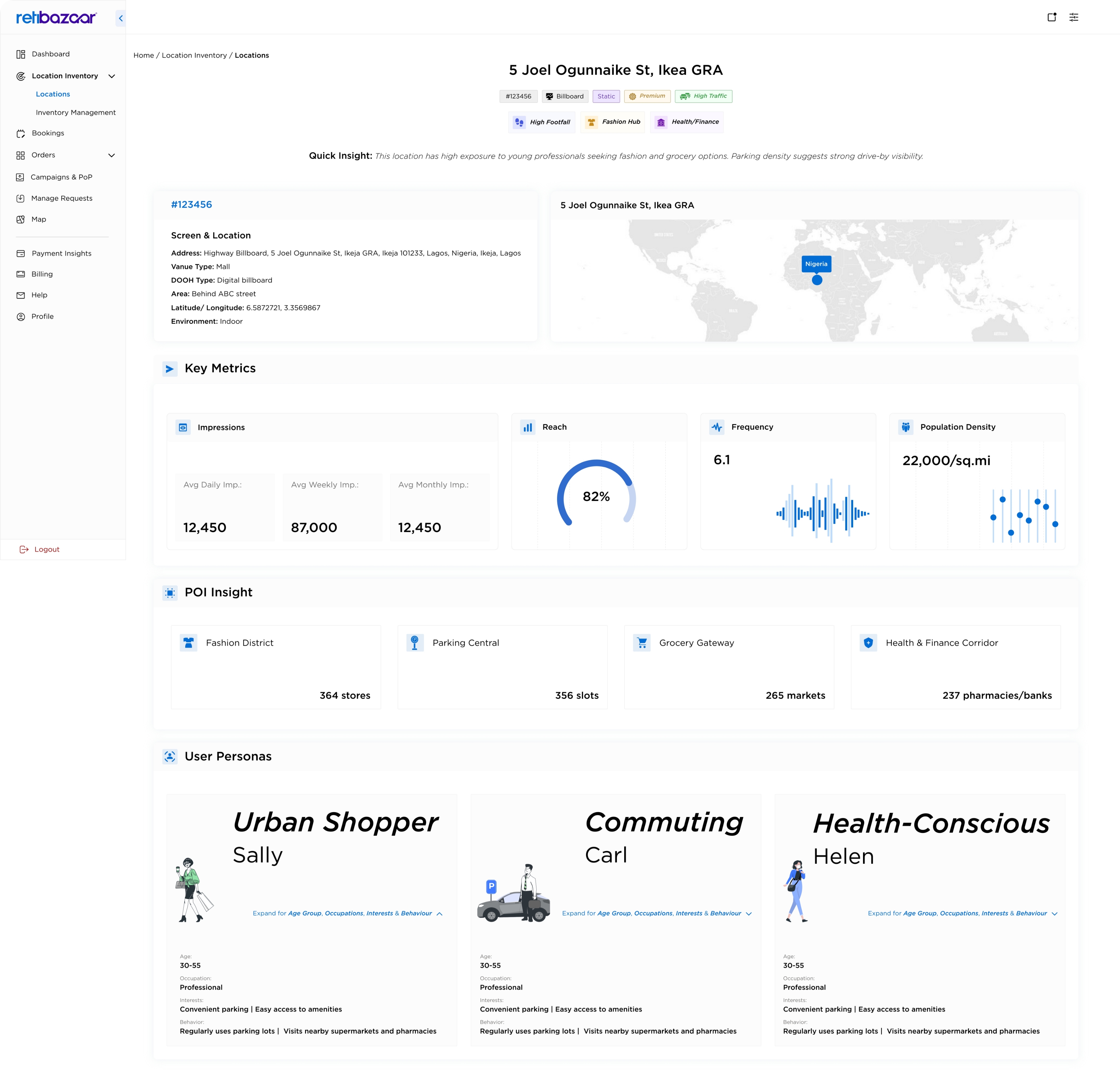Open Payment Insights menu item
The image size is (1120, 1082).
(x=62, y=254)
